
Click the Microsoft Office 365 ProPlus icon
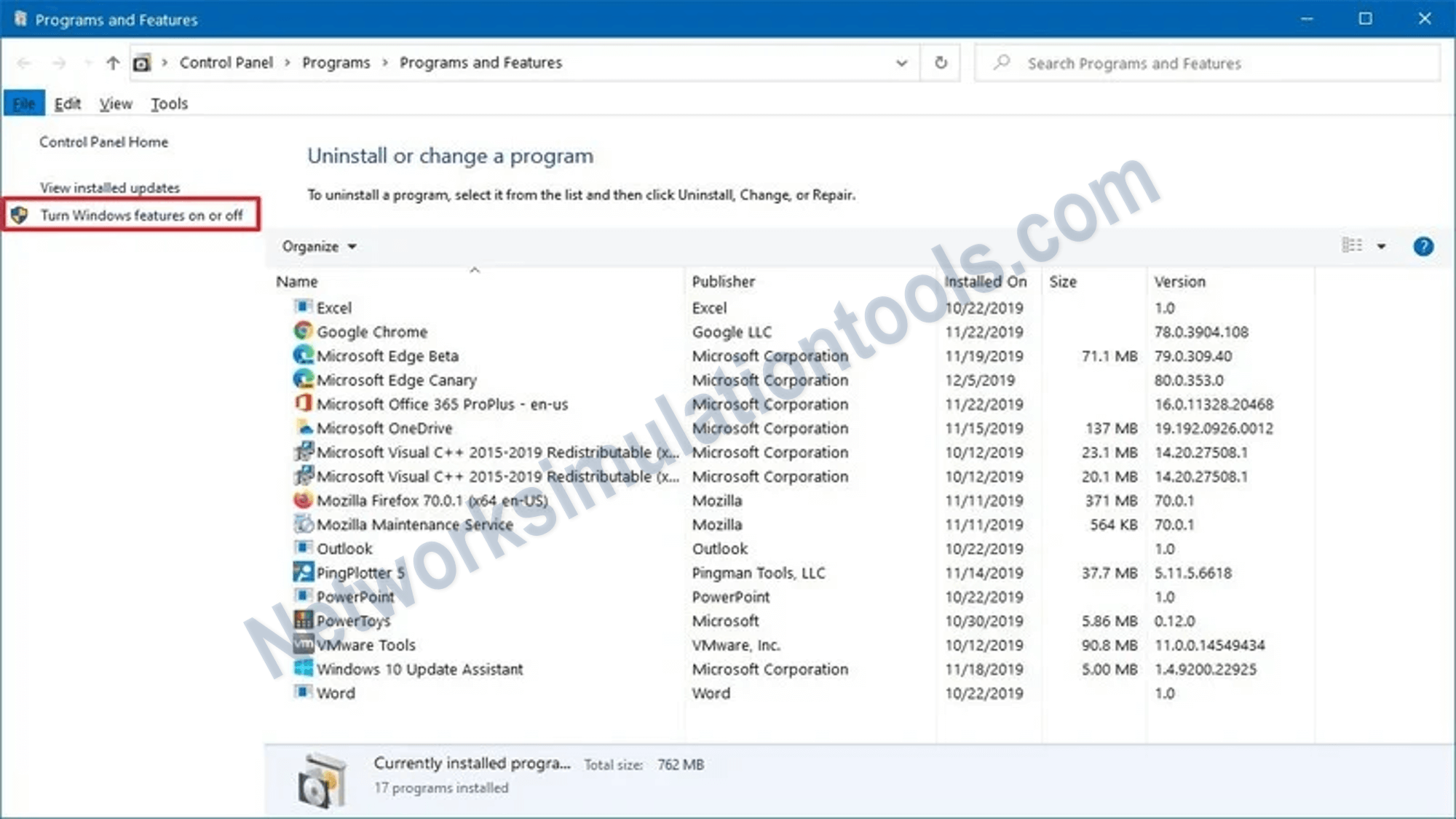tap(303, 403)
